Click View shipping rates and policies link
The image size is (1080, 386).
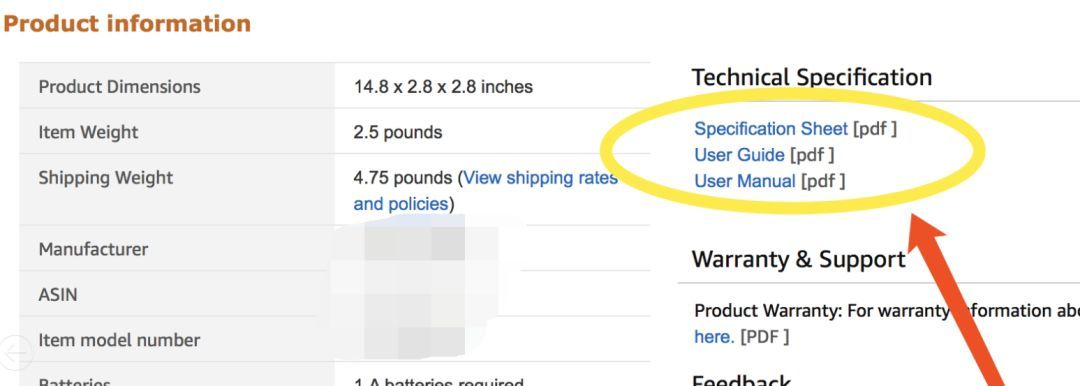[486, 191]
